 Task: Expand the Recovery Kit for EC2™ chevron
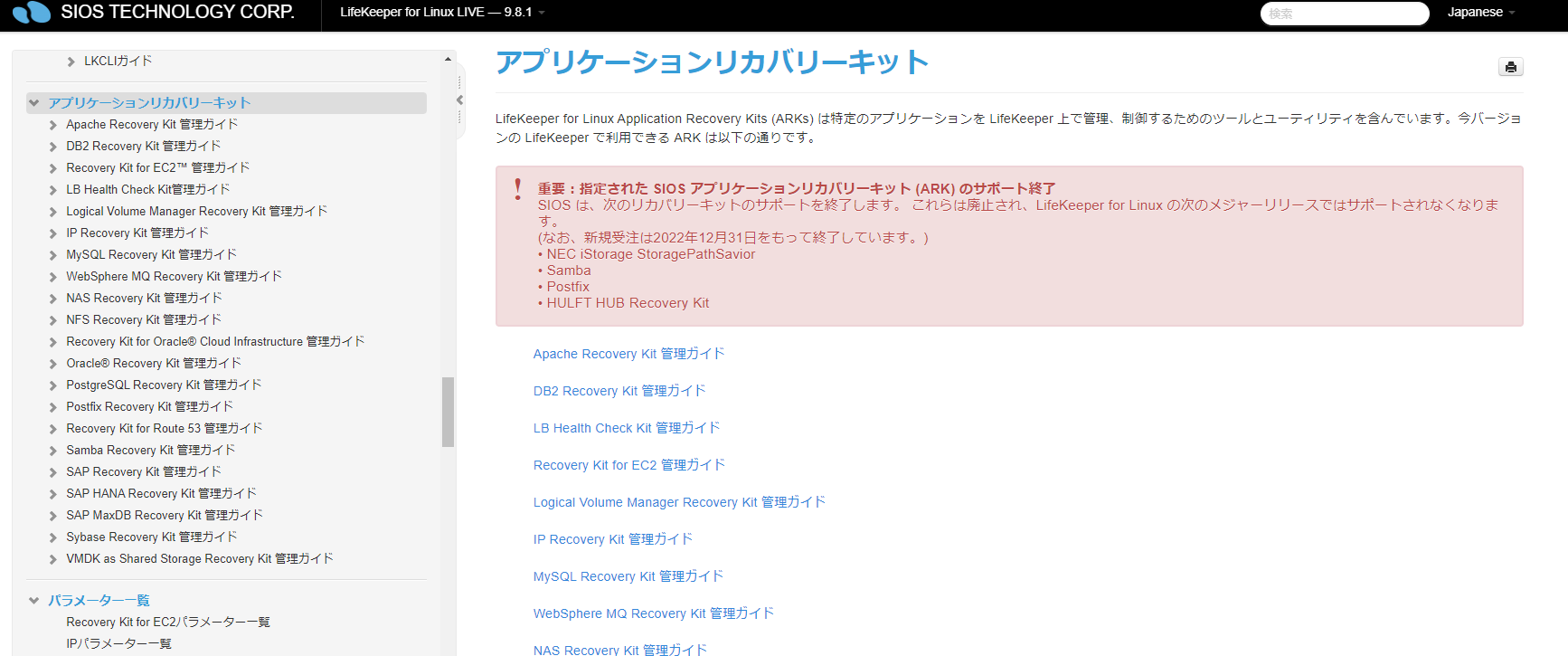pyautogui.click(x=53, y=168)
